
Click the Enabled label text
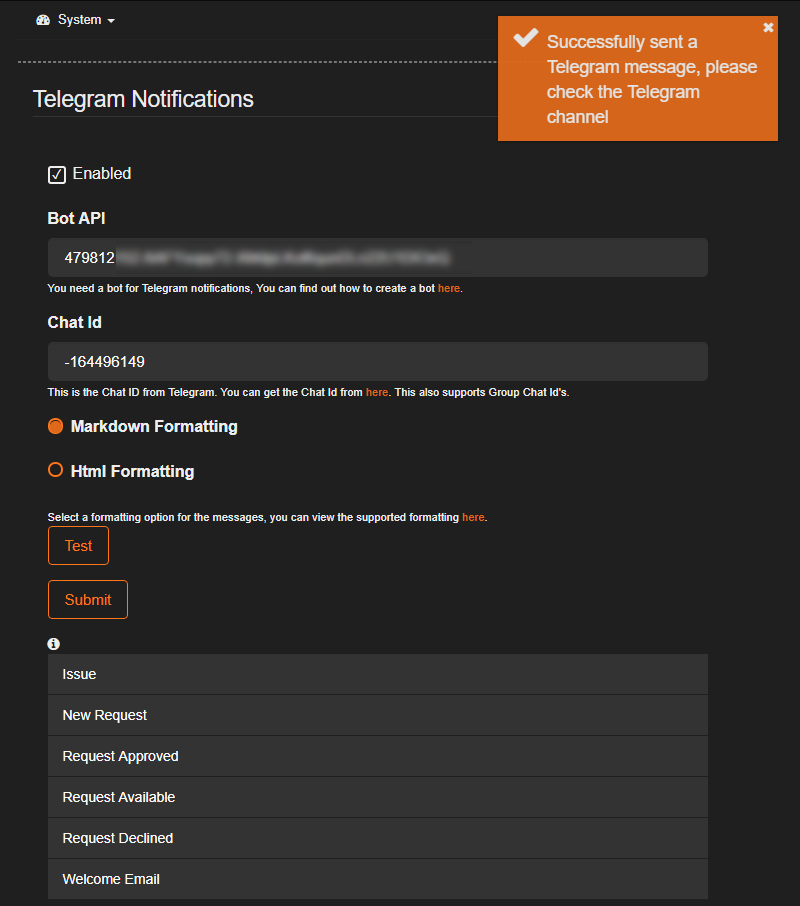pos(102,173)
